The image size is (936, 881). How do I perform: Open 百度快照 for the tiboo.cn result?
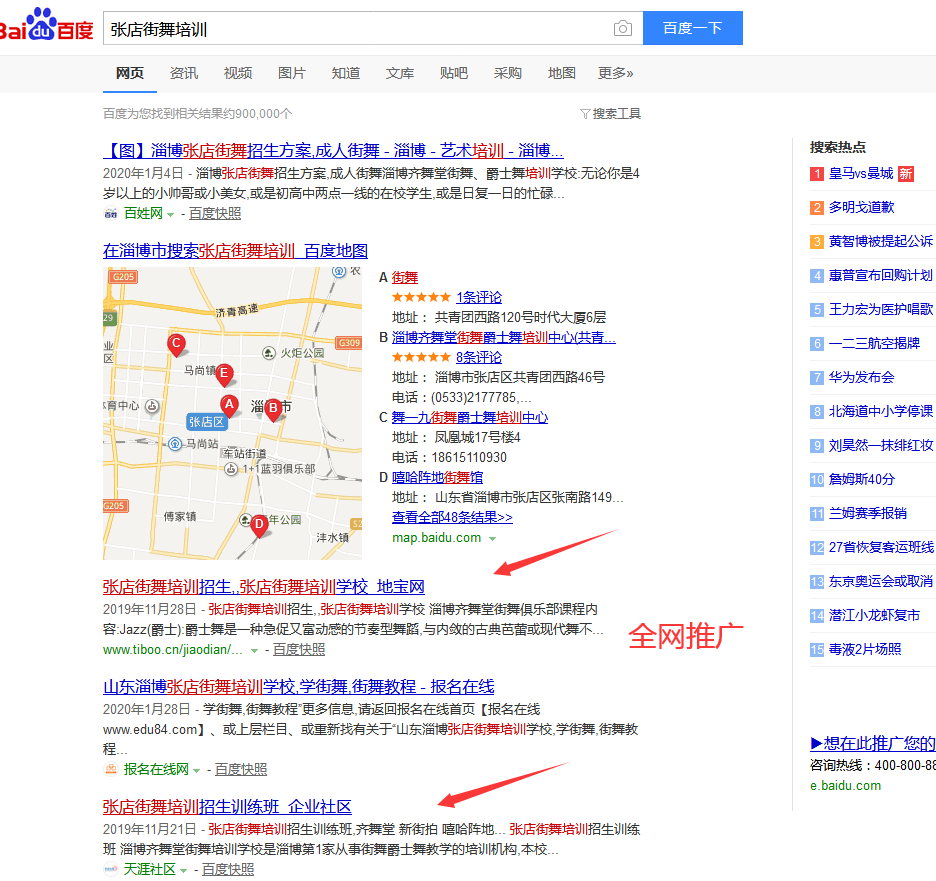pyautogui.click(x=299, y=649)
